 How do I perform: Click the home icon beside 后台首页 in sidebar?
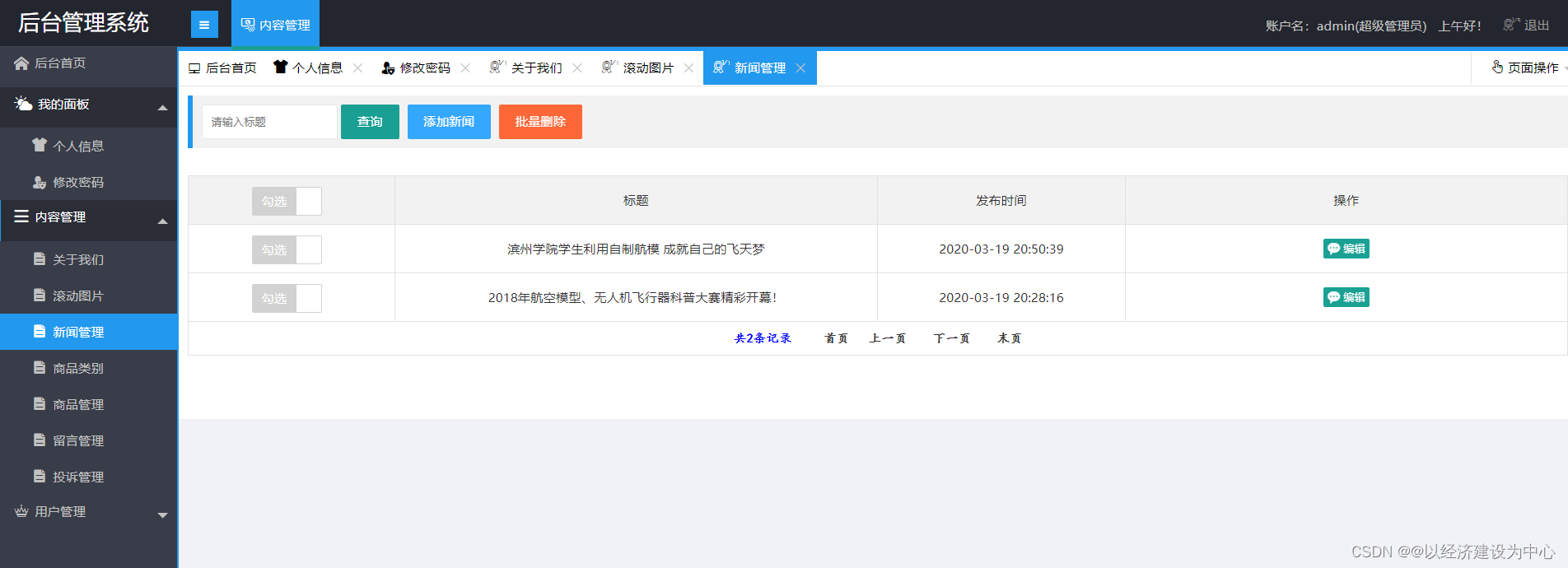pyautogui.click(x=21, y=63)
